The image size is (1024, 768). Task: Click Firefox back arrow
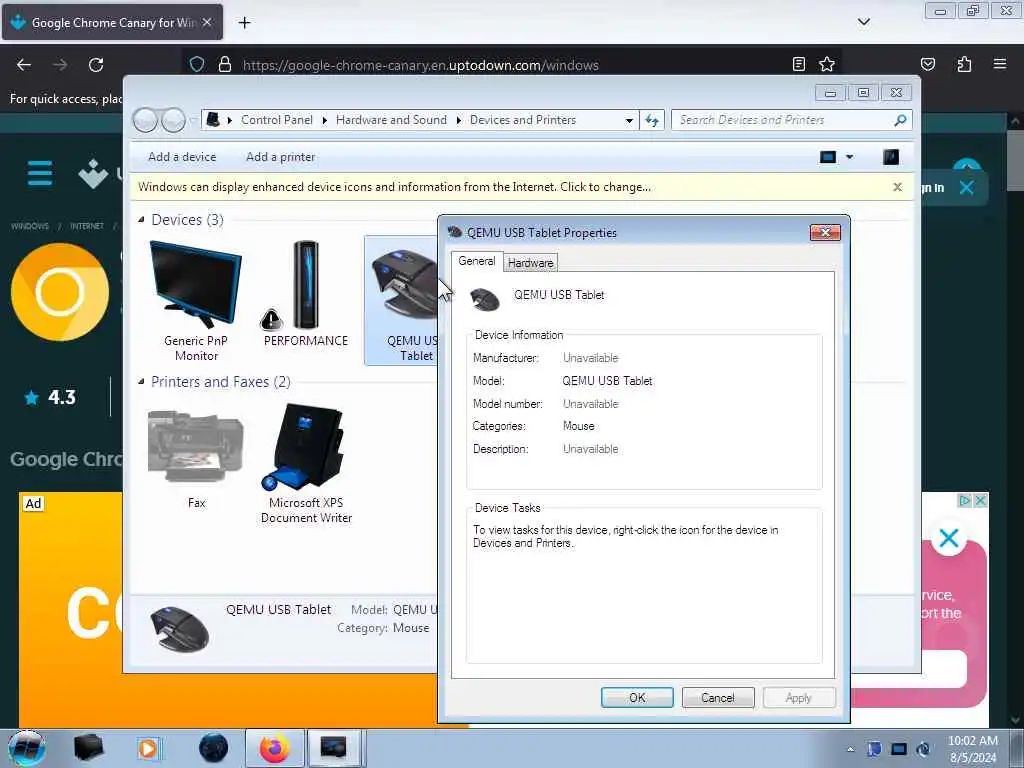point(24,65)
